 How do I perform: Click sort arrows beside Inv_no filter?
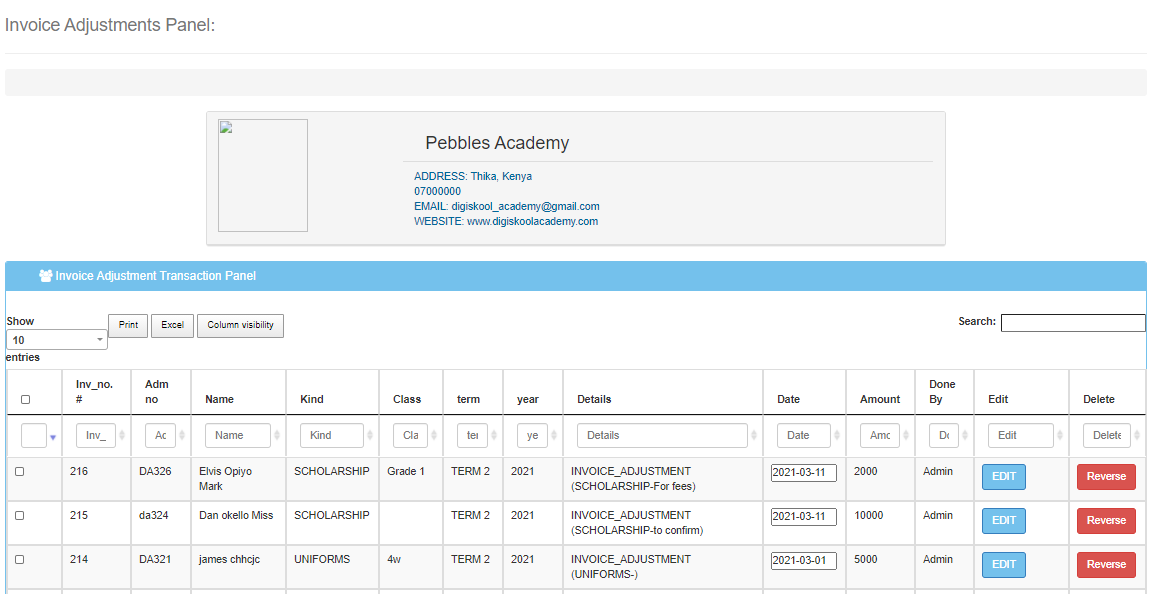click(122, 436)
